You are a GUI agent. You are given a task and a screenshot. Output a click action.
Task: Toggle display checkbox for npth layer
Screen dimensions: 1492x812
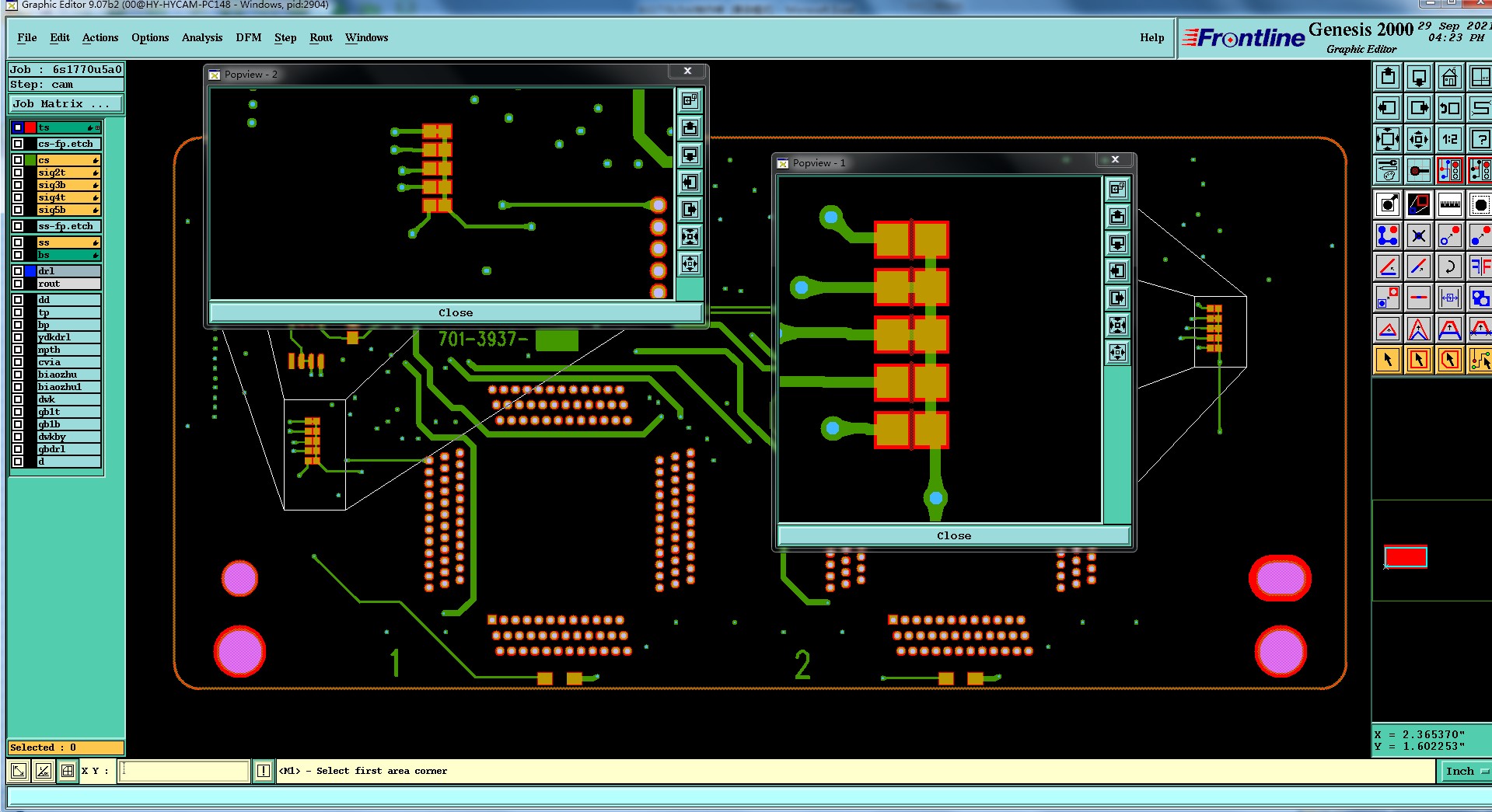[x=17, y=350]
